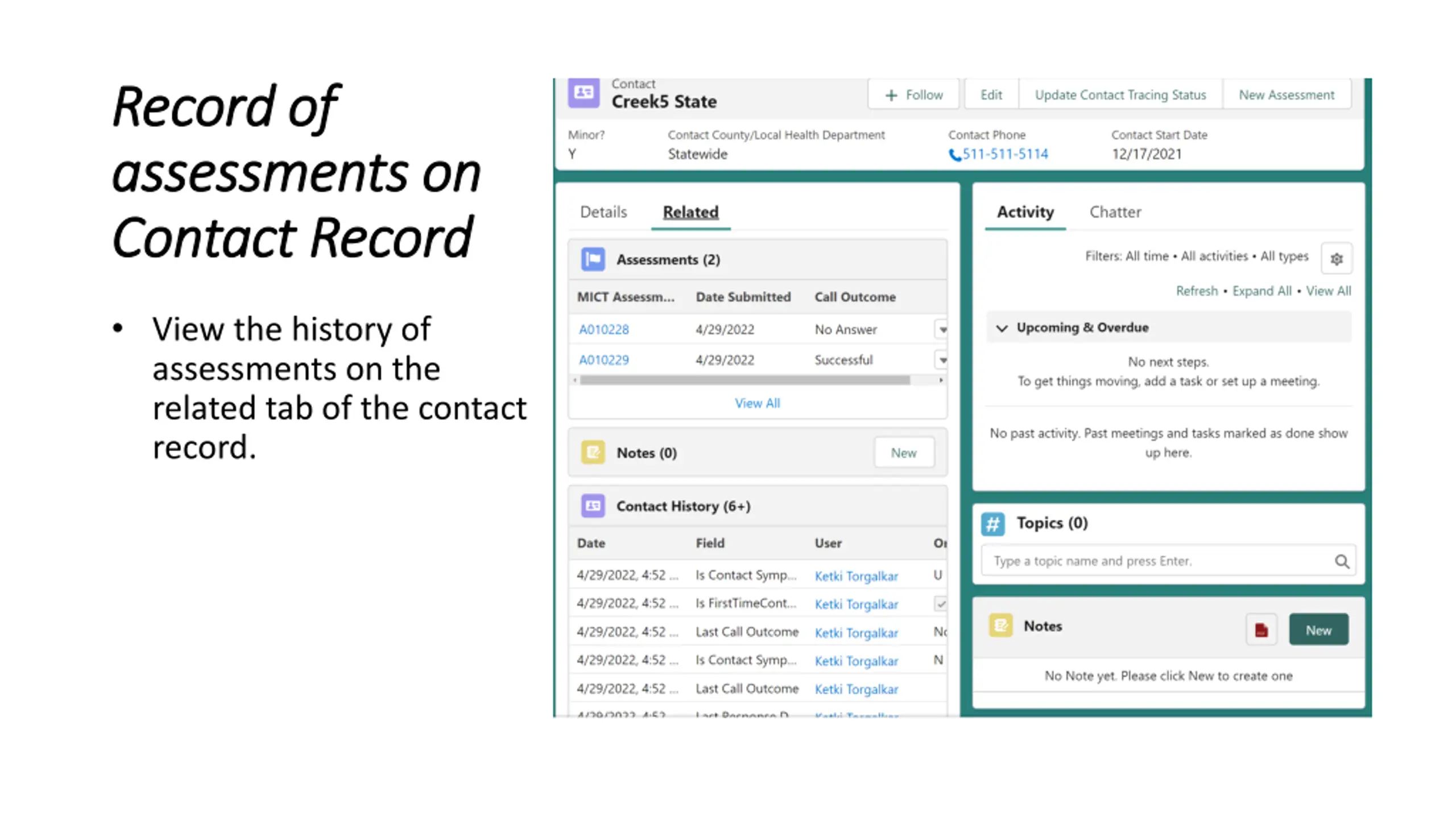The image size is (1456, 819).
Task: Open assessment A010228 link
Action: [x=603, y=330]
